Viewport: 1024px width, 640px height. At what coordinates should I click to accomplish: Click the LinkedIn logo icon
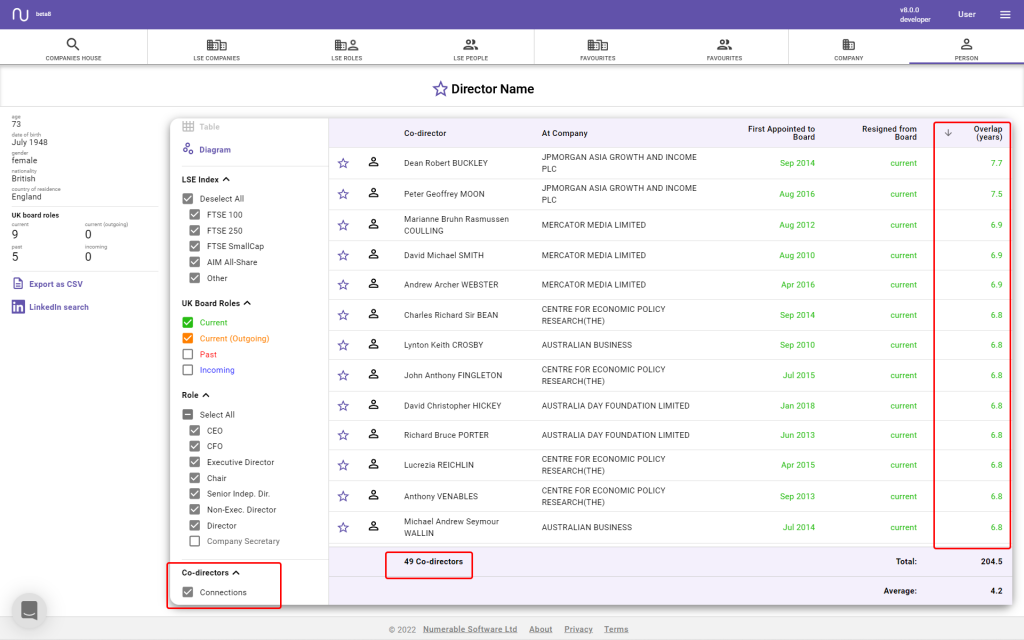pyautogui.click(x=18, y=307)
